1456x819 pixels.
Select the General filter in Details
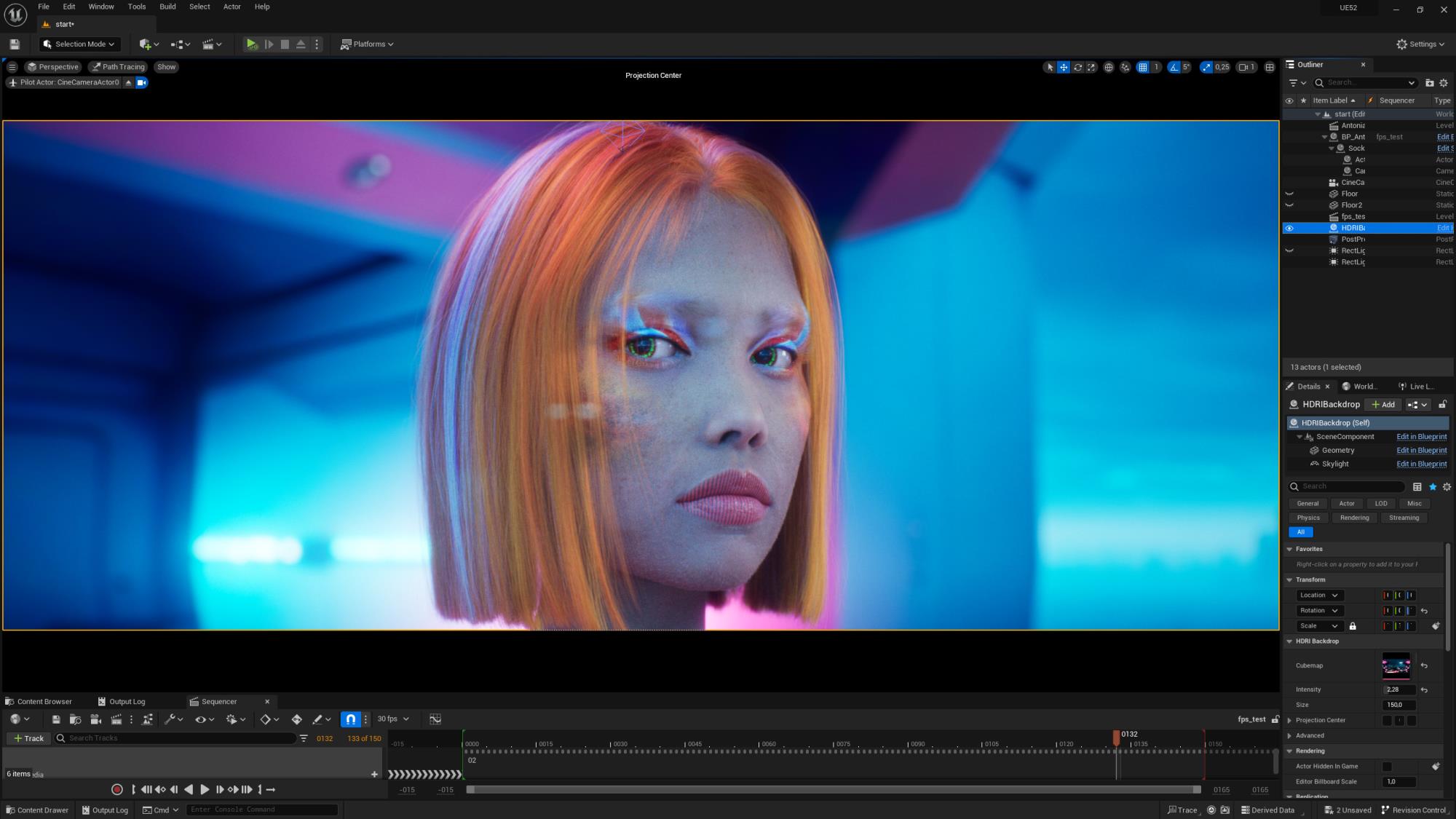pyautogui.click(x=1307, y=504)
